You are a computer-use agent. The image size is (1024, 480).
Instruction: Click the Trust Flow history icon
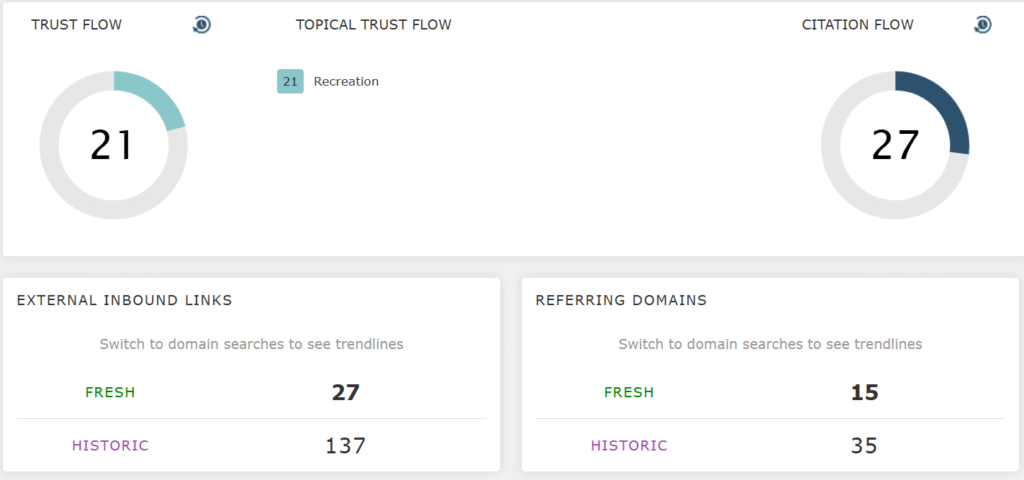click(x=202, y=25)
